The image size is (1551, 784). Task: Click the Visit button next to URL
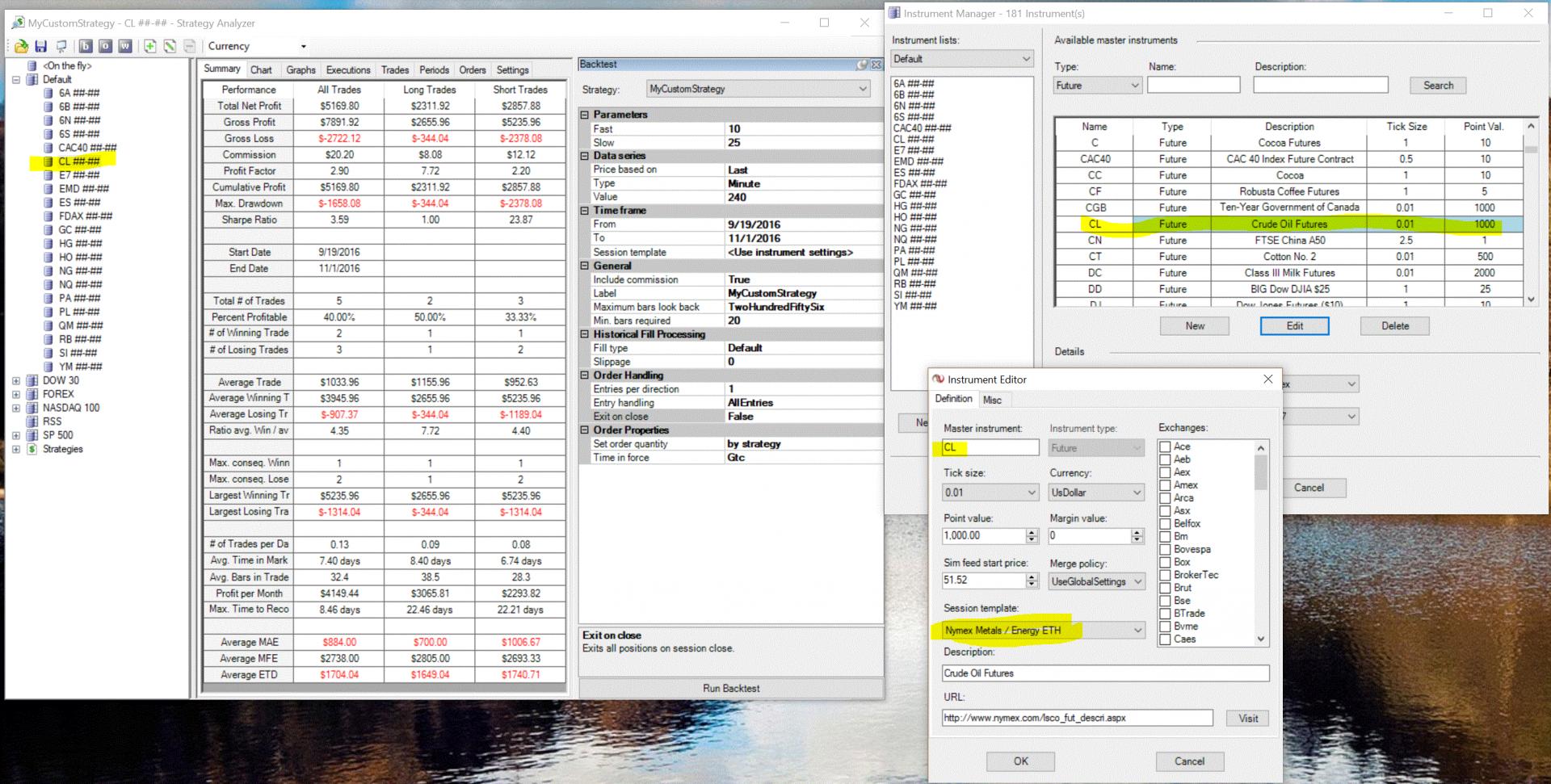(1248, 719)
